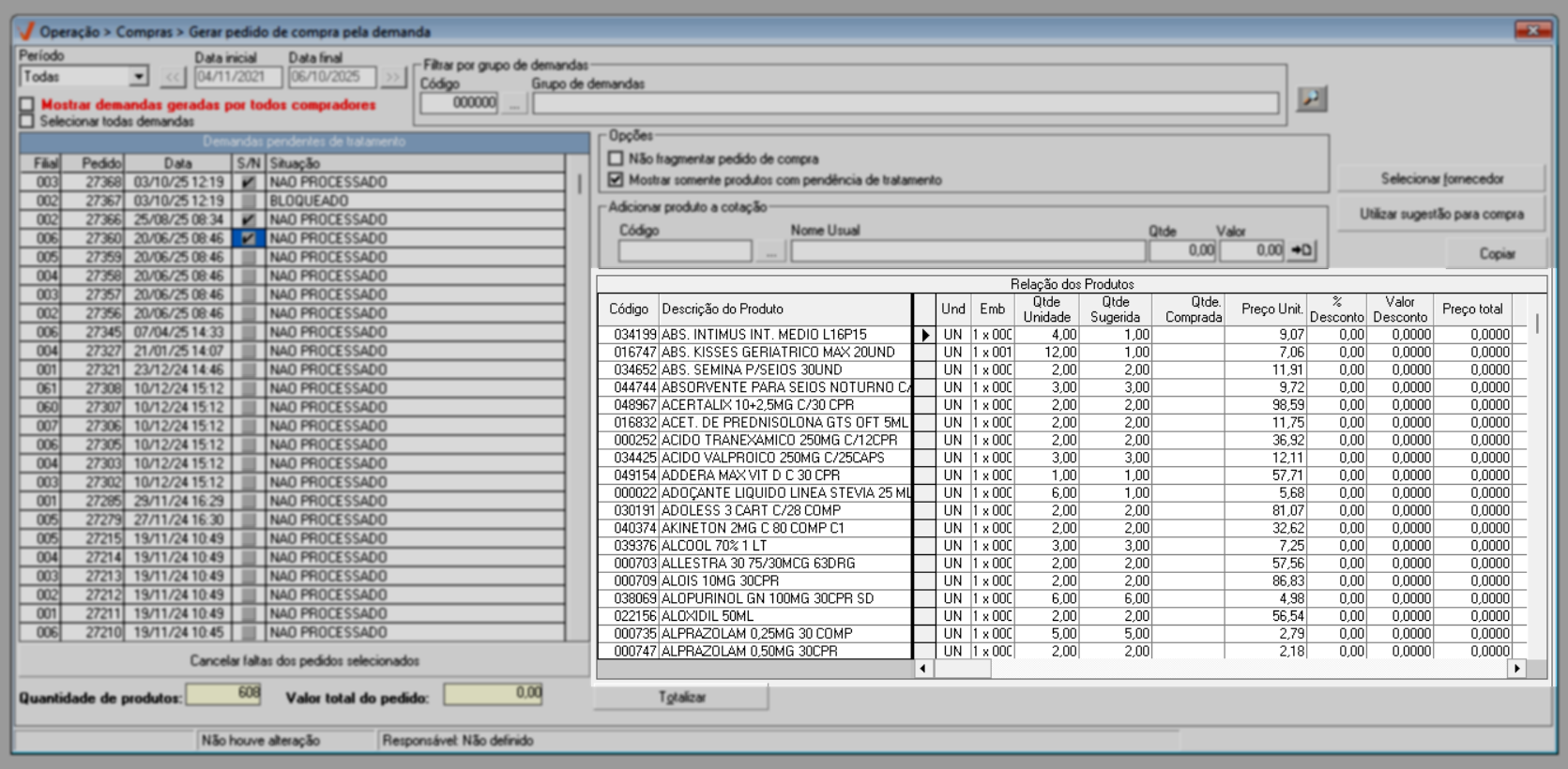Viewport: 1568px width, 769px height.
Task: Click the Descrição do Produto column header
Action: [784, 309]
